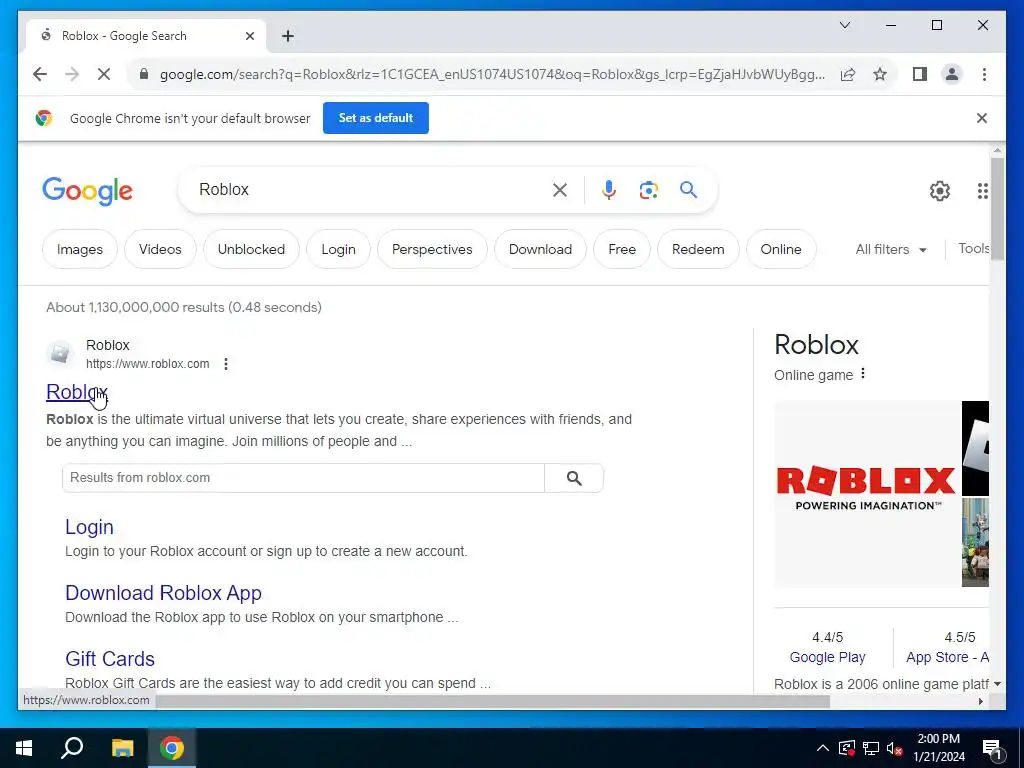The image size is (1024, 768).
Task: Click Set as default button
Action: [376, 118]
